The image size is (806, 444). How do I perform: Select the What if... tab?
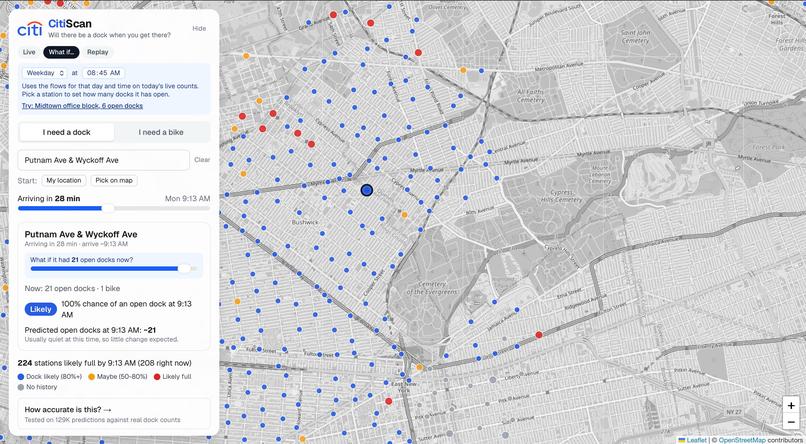click(x=61, y=52)
